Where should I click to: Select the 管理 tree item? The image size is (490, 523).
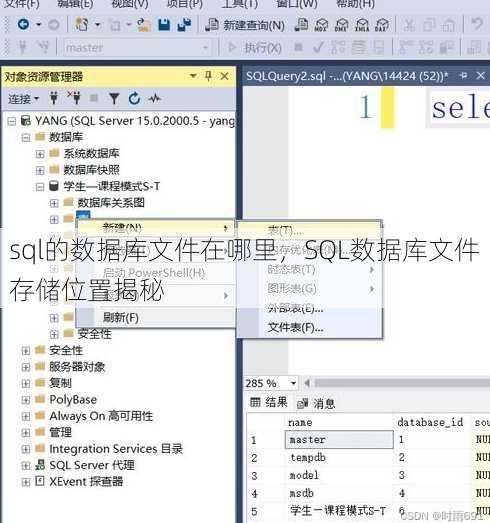click(60, 432)
